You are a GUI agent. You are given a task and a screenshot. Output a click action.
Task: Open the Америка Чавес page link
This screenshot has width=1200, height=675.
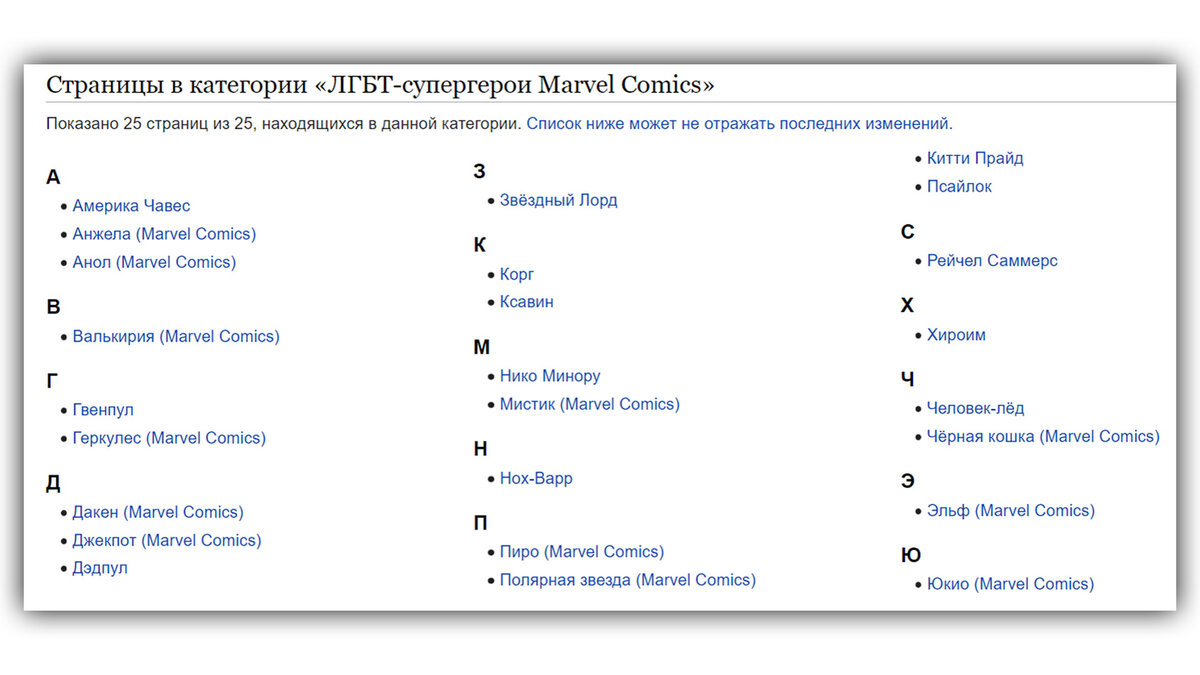point(131,206)
